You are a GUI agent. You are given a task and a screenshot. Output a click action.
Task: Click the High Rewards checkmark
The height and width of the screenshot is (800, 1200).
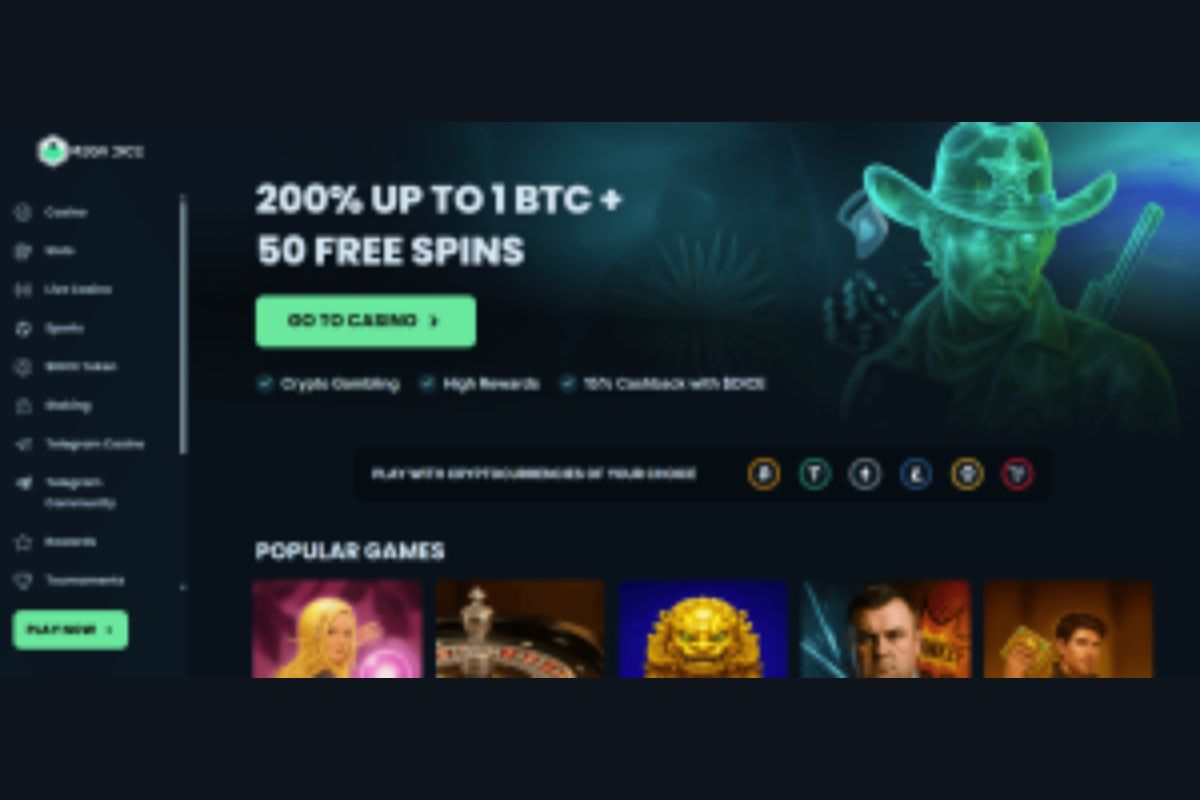427,384
